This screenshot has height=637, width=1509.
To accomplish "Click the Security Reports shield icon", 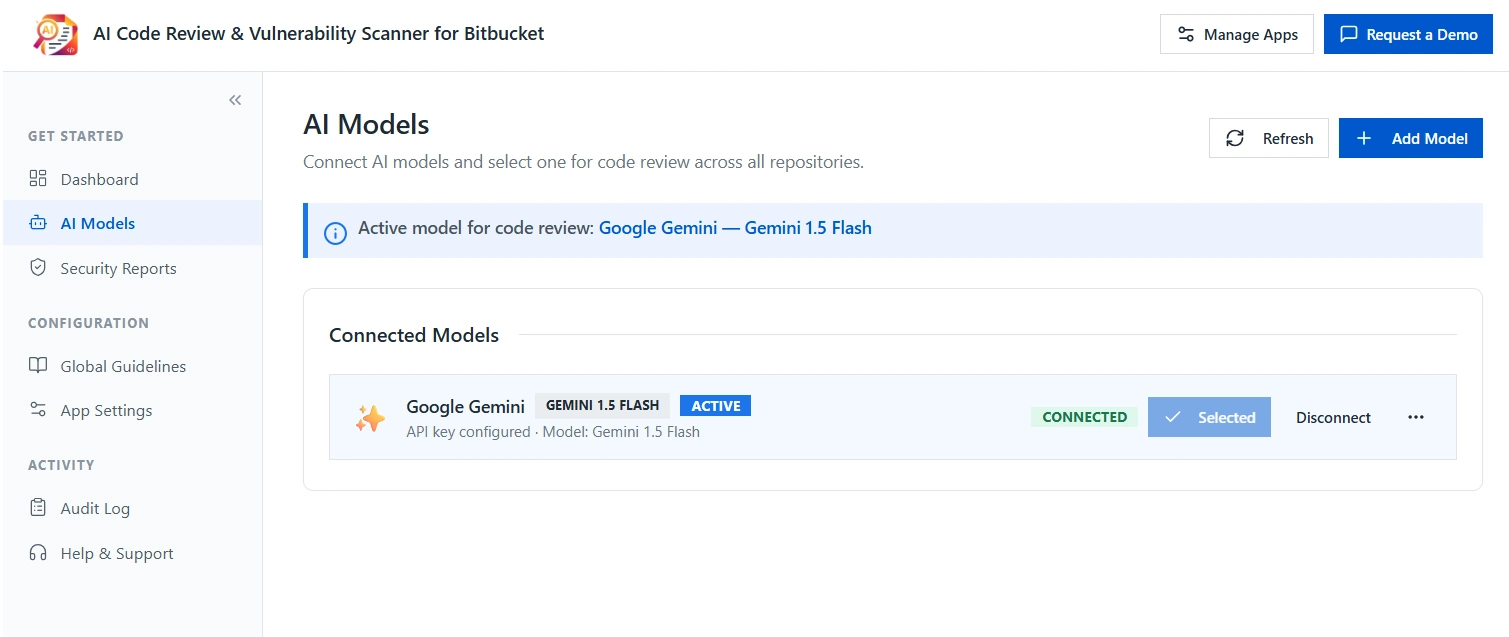I will pos(38,267).
